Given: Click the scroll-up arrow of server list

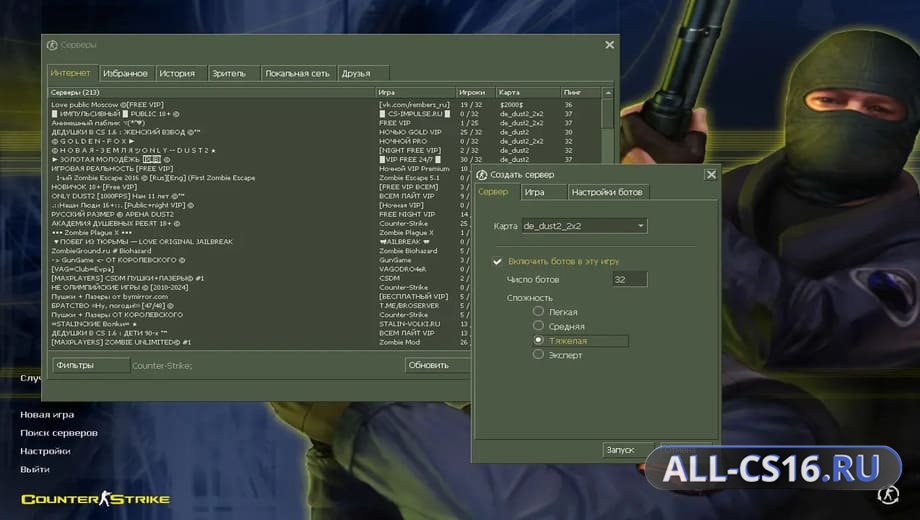Looking at the screenshot, I should point(608,93).
